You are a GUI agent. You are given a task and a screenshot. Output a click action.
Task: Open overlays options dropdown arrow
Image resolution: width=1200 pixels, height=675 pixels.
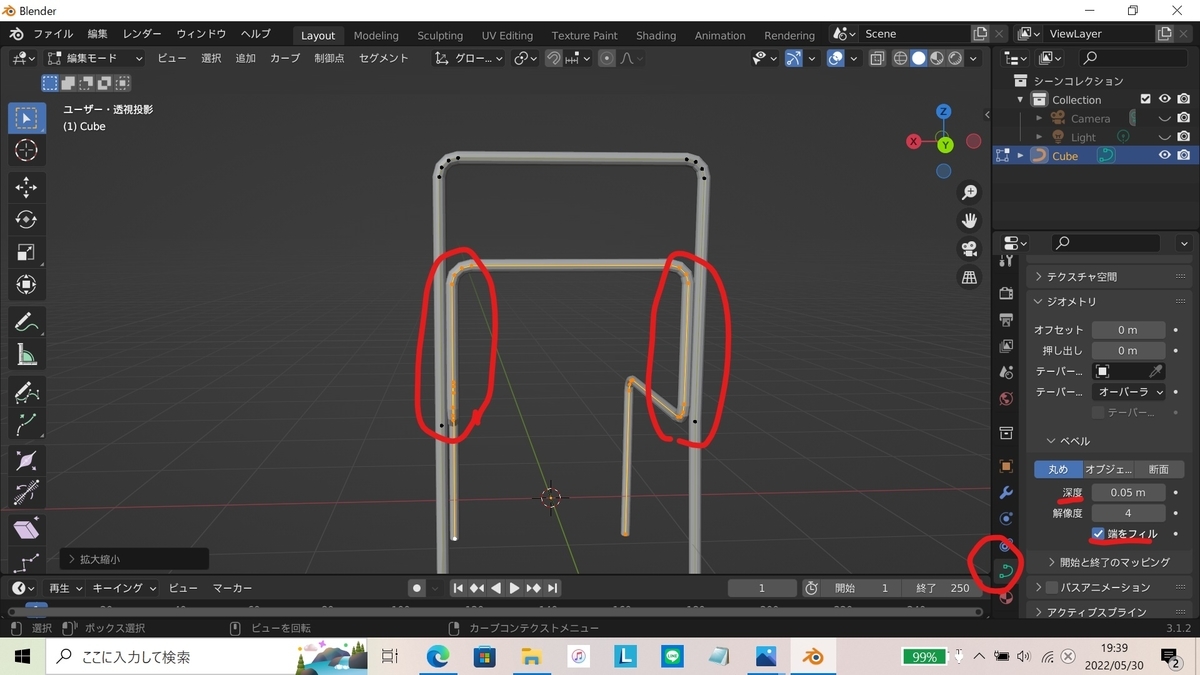click(853, 58)
